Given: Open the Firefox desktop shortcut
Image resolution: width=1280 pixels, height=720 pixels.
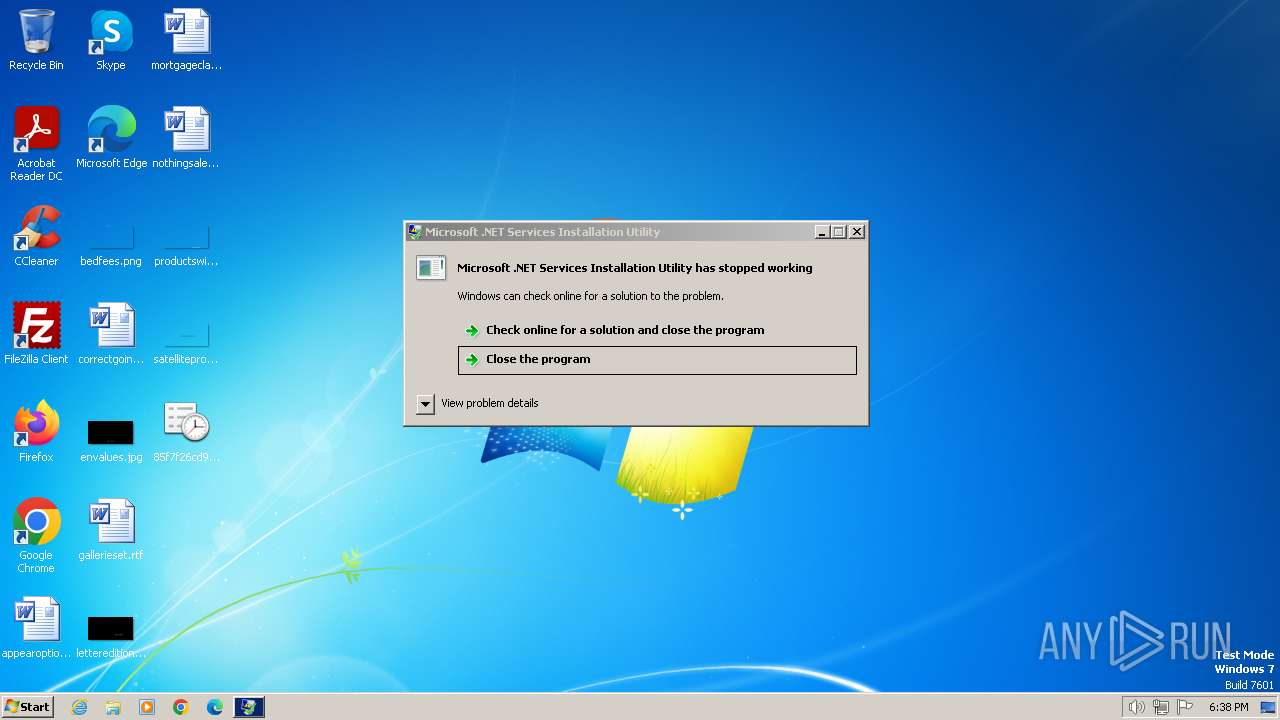Looking at the screenshot, I should pyautogui.click(x=36, y=433).
